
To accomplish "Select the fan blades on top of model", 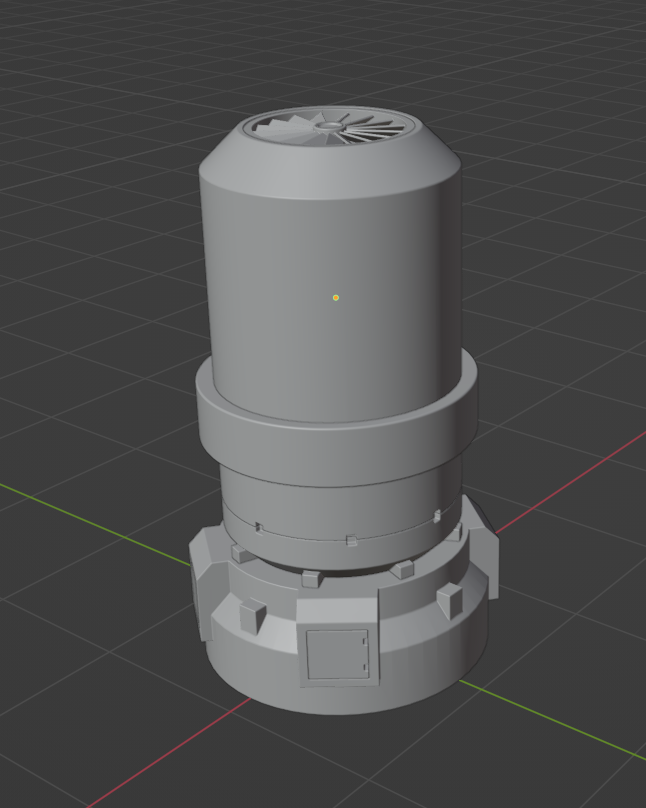I will 330,129.
